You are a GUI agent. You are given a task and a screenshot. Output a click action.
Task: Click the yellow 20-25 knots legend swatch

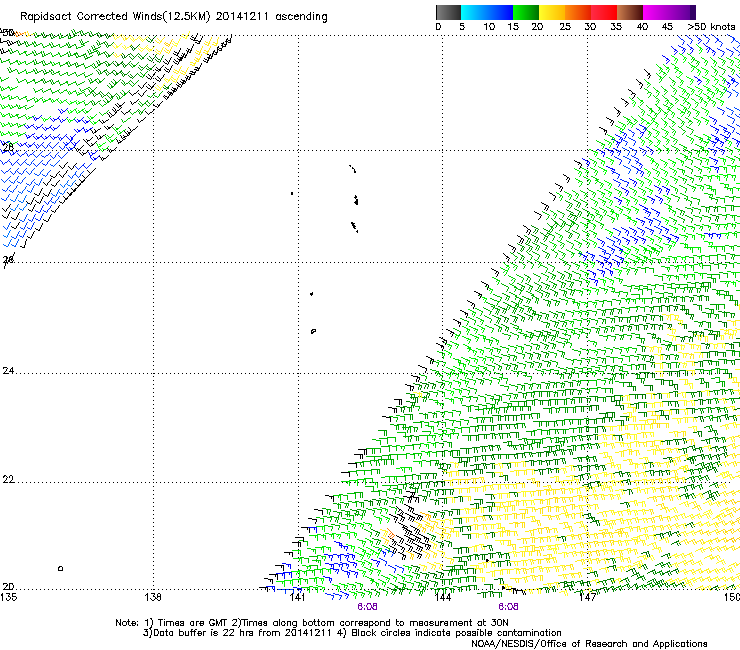pyautogui.click(x=552, y=12)
